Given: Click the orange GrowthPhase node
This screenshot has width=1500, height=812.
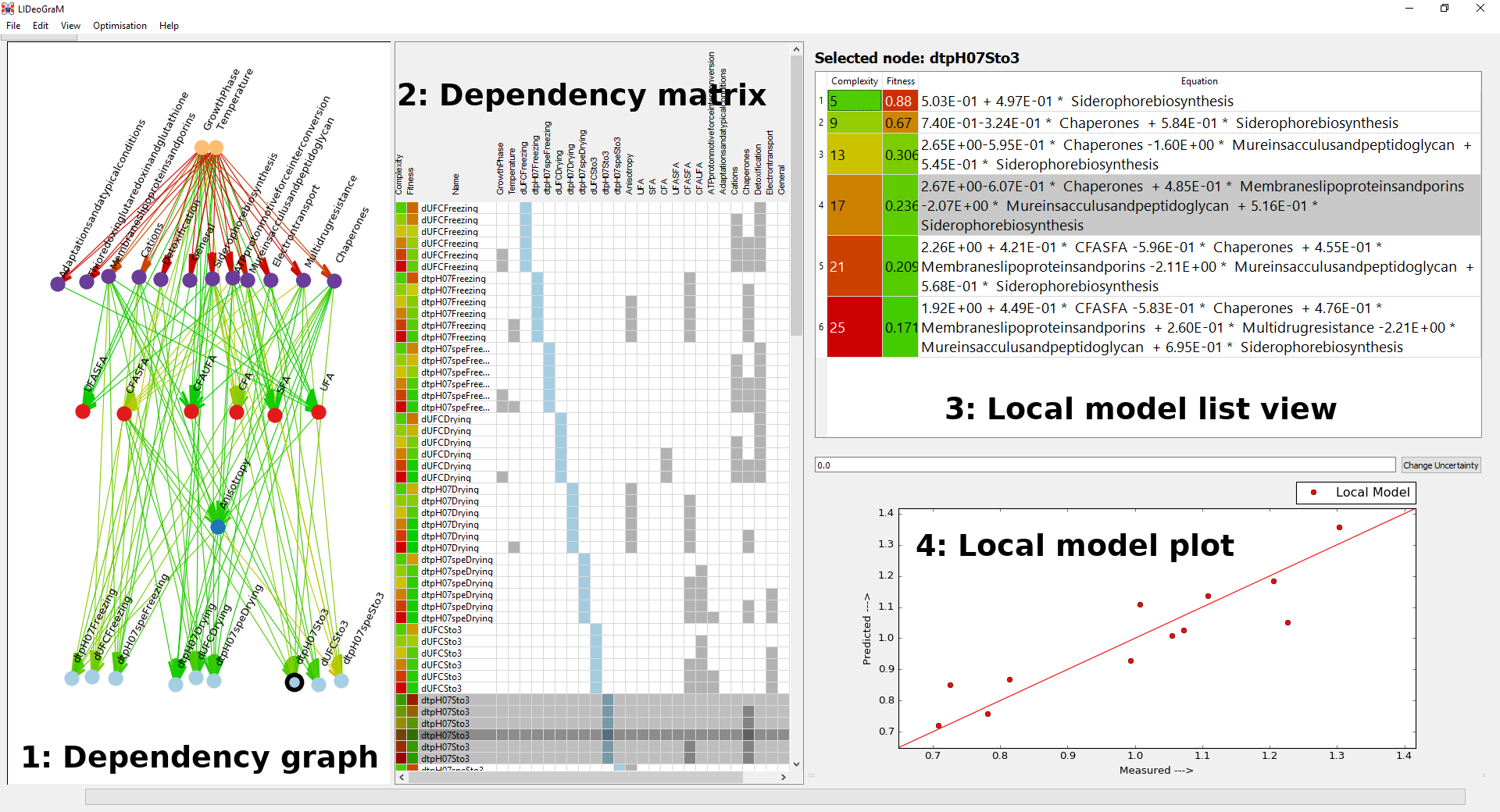Looking at the screenshot, I should tap(202, 148).
